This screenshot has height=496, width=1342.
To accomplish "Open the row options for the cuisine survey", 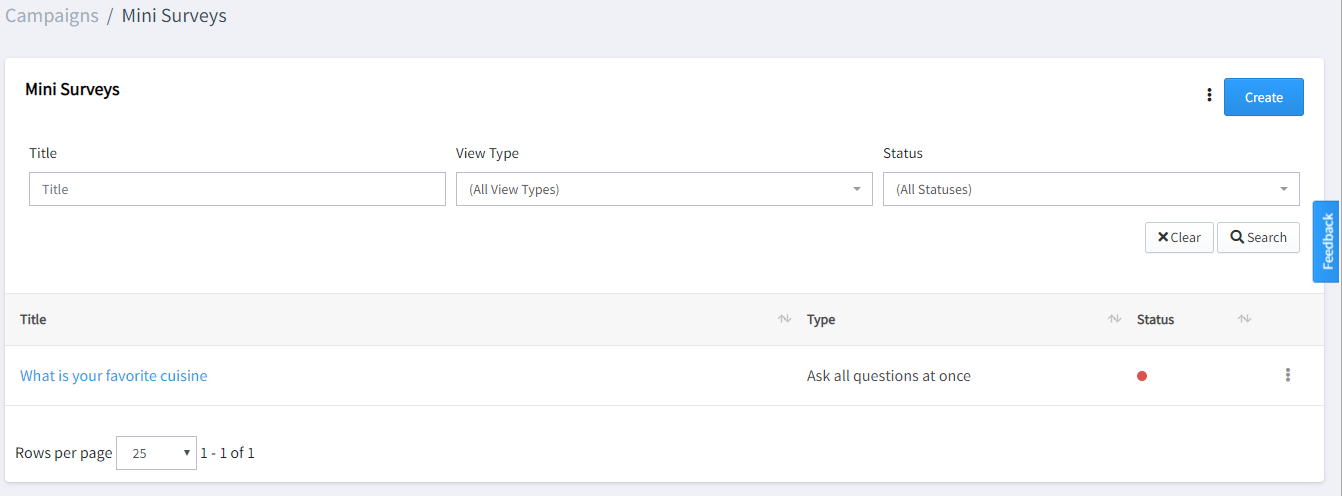I will [x=1287, y=375].
